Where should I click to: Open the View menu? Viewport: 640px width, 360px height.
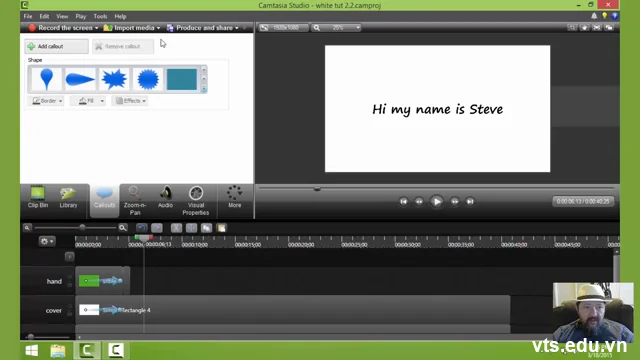point(62,16)
